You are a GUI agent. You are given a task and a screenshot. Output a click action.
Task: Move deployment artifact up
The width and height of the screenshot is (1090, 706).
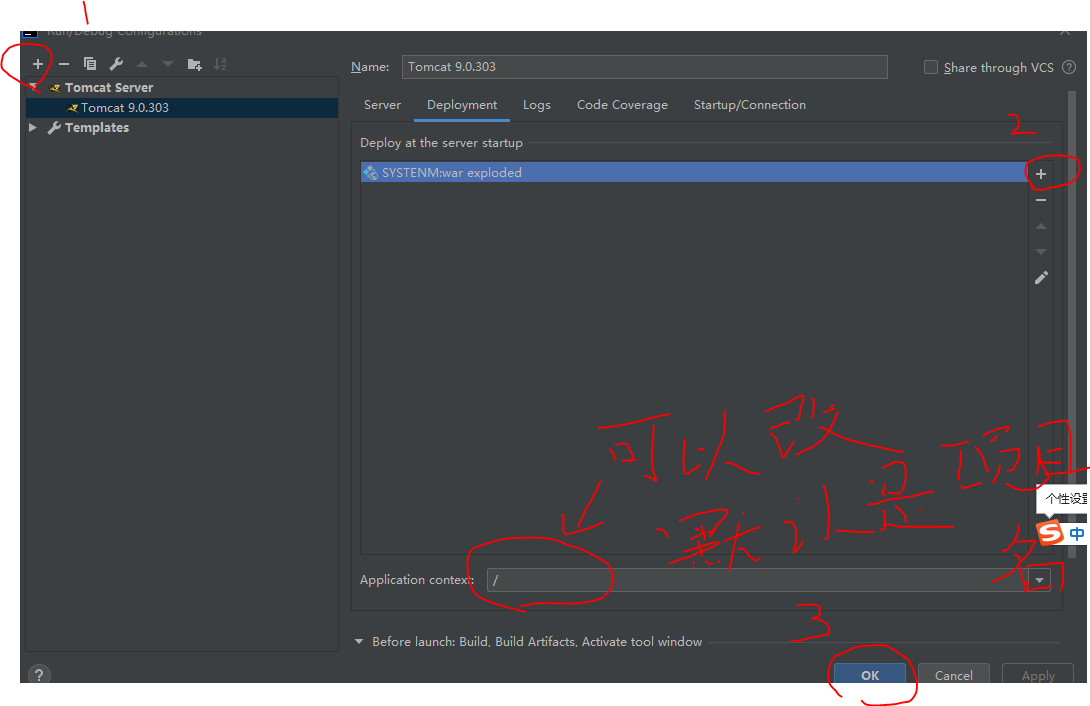tap(1041, 227)
